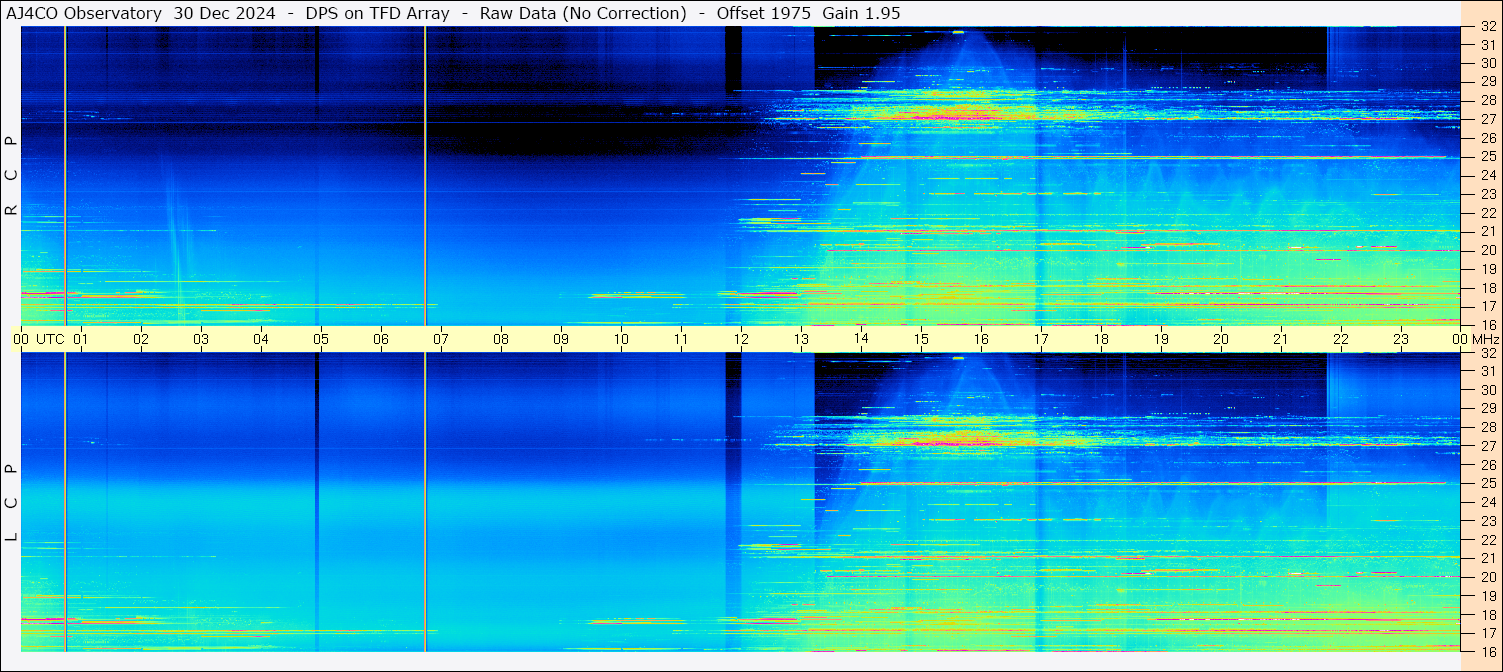Select the 11 hour tick label
The width and height of the screenshot is (1503, 672).
point(681,339)
